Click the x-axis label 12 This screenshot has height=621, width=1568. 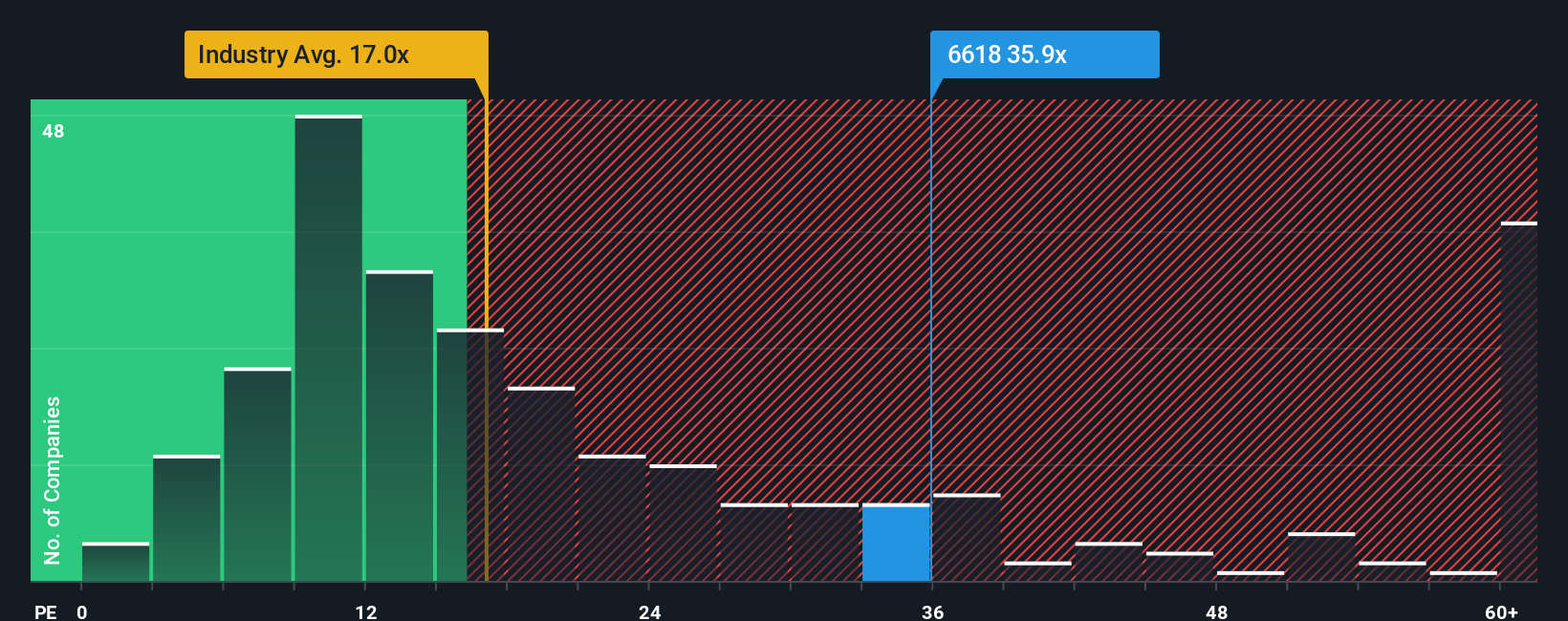[x=366, y=611]
